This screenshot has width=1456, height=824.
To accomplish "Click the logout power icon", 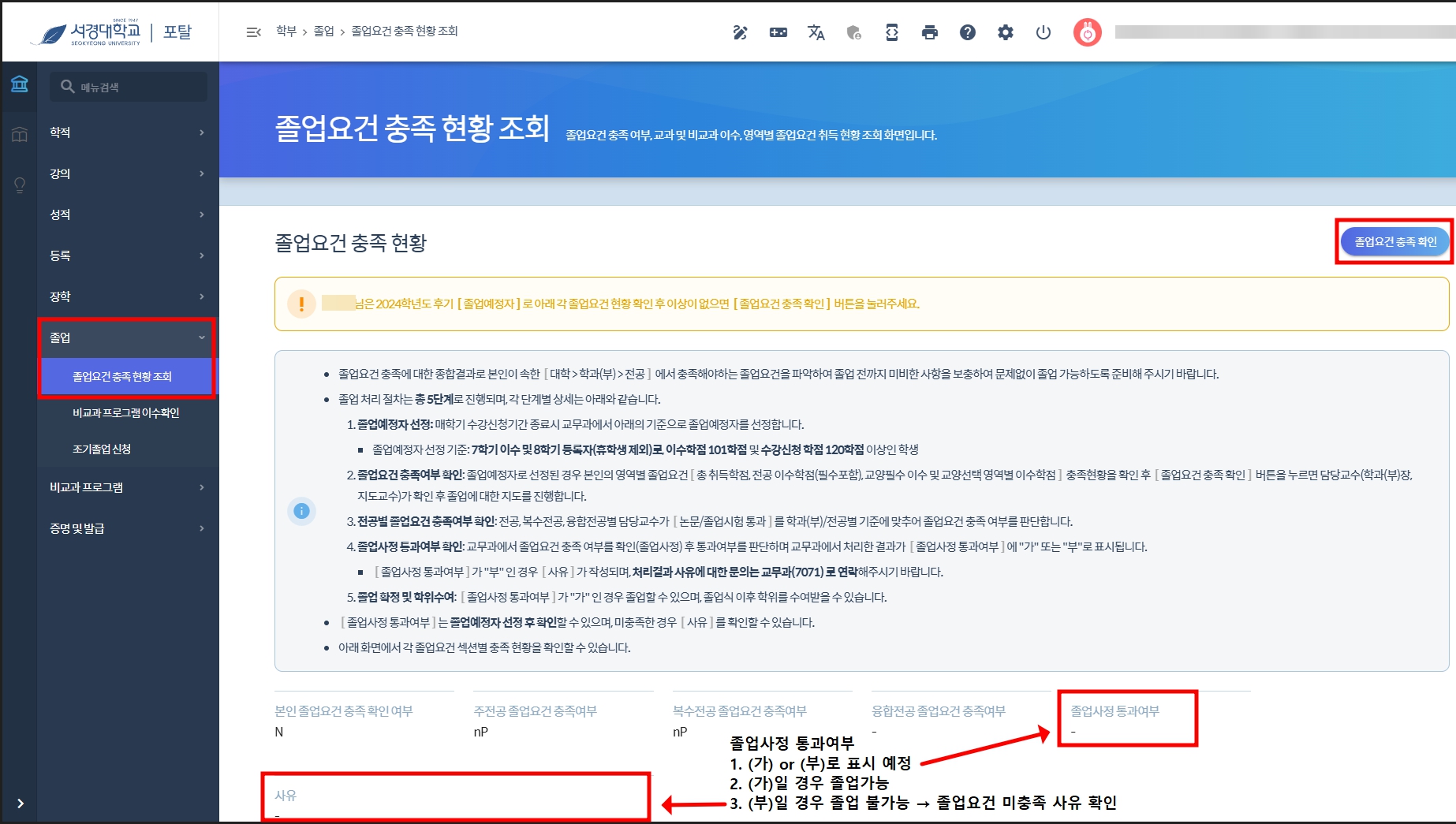I will [1043, 32].
